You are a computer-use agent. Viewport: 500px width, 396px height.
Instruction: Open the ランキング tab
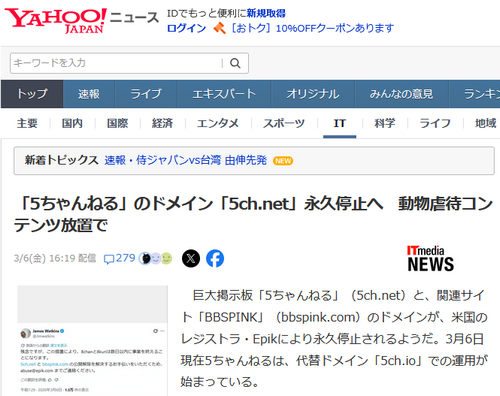tap(475, 94)
